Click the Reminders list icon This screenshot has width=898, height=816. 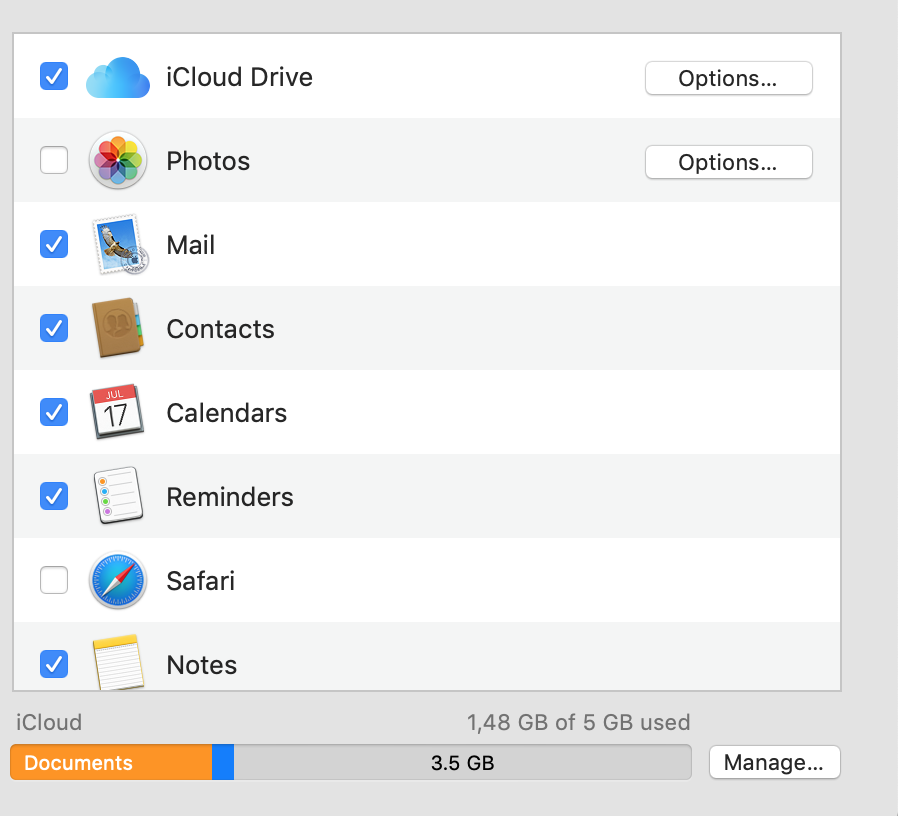tap(118, 495)
